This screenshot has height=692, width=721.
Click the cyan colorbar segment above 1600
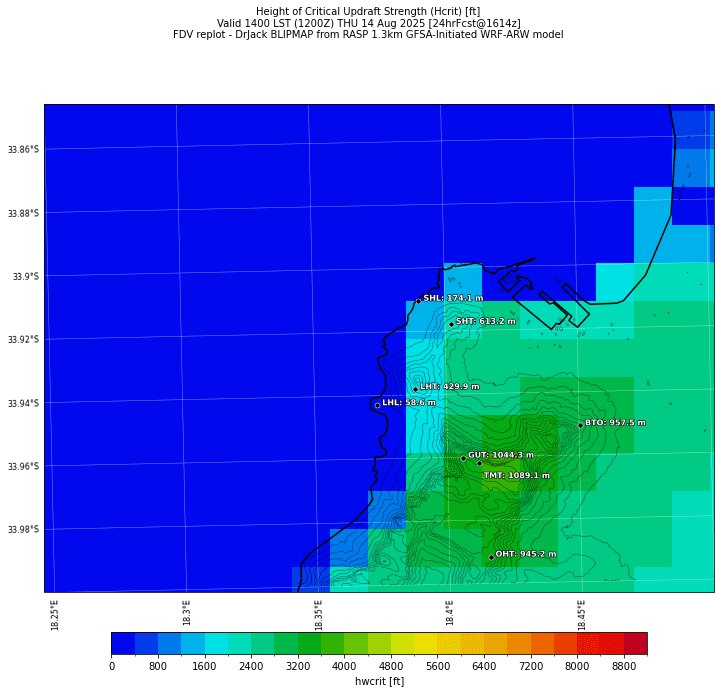[216, 643]
